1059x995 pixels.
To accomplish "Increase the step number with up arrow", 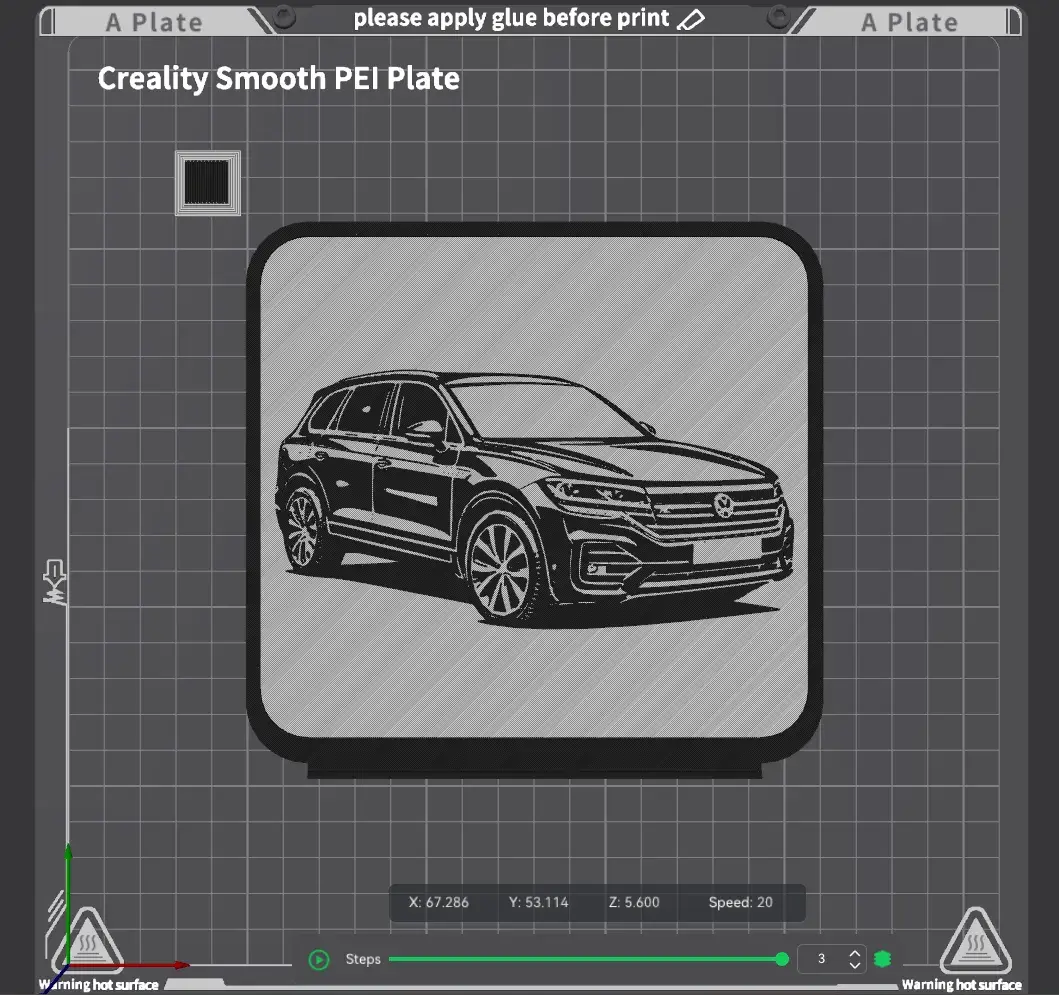I will pos(854,953).
